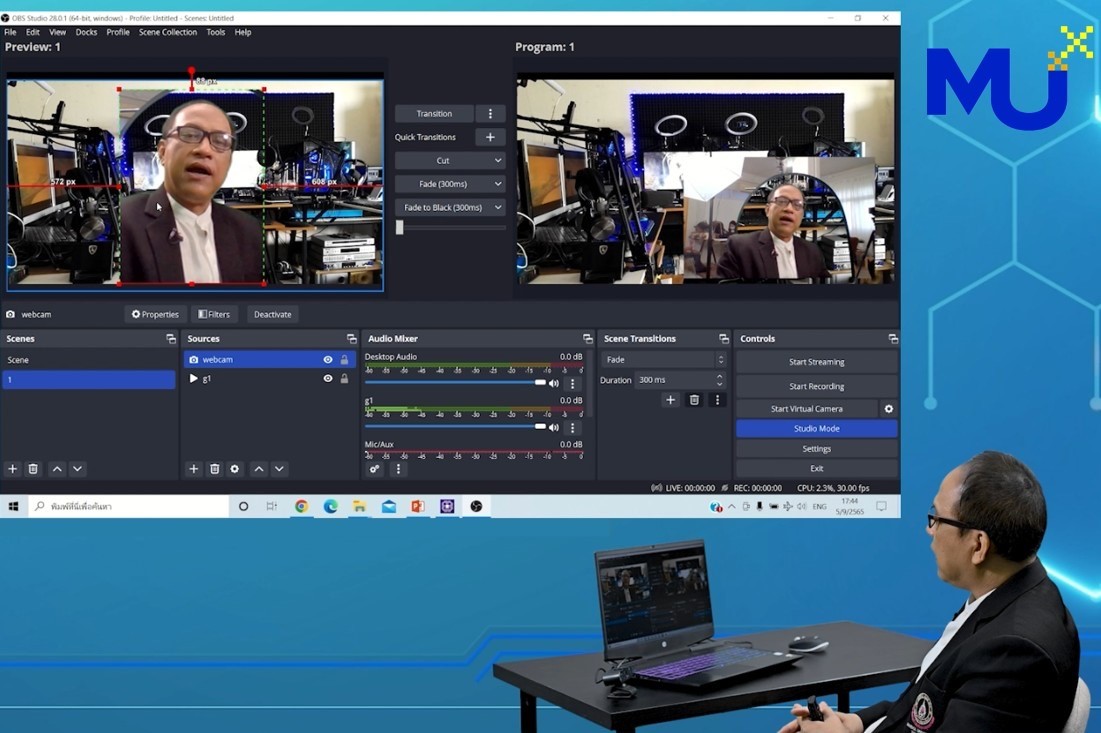Lock the webcam source
Screen dimensions: 1101x733
point(345,359)
